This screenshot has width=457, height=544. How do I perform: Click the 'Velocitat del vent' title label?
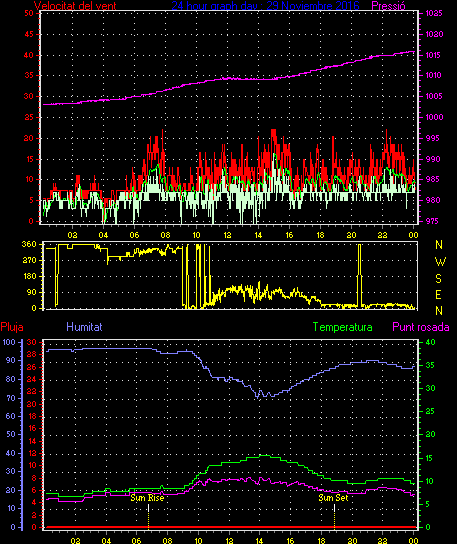[x=75, y=6]
